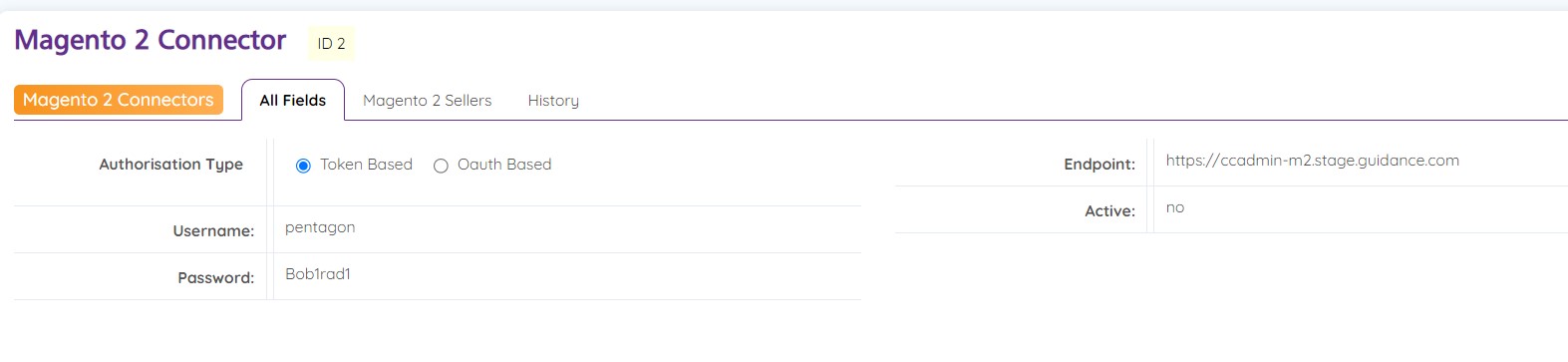Click the Active field label
Image resolution: width=1568 pixels, height=362 pixels.
[1110, 211]
